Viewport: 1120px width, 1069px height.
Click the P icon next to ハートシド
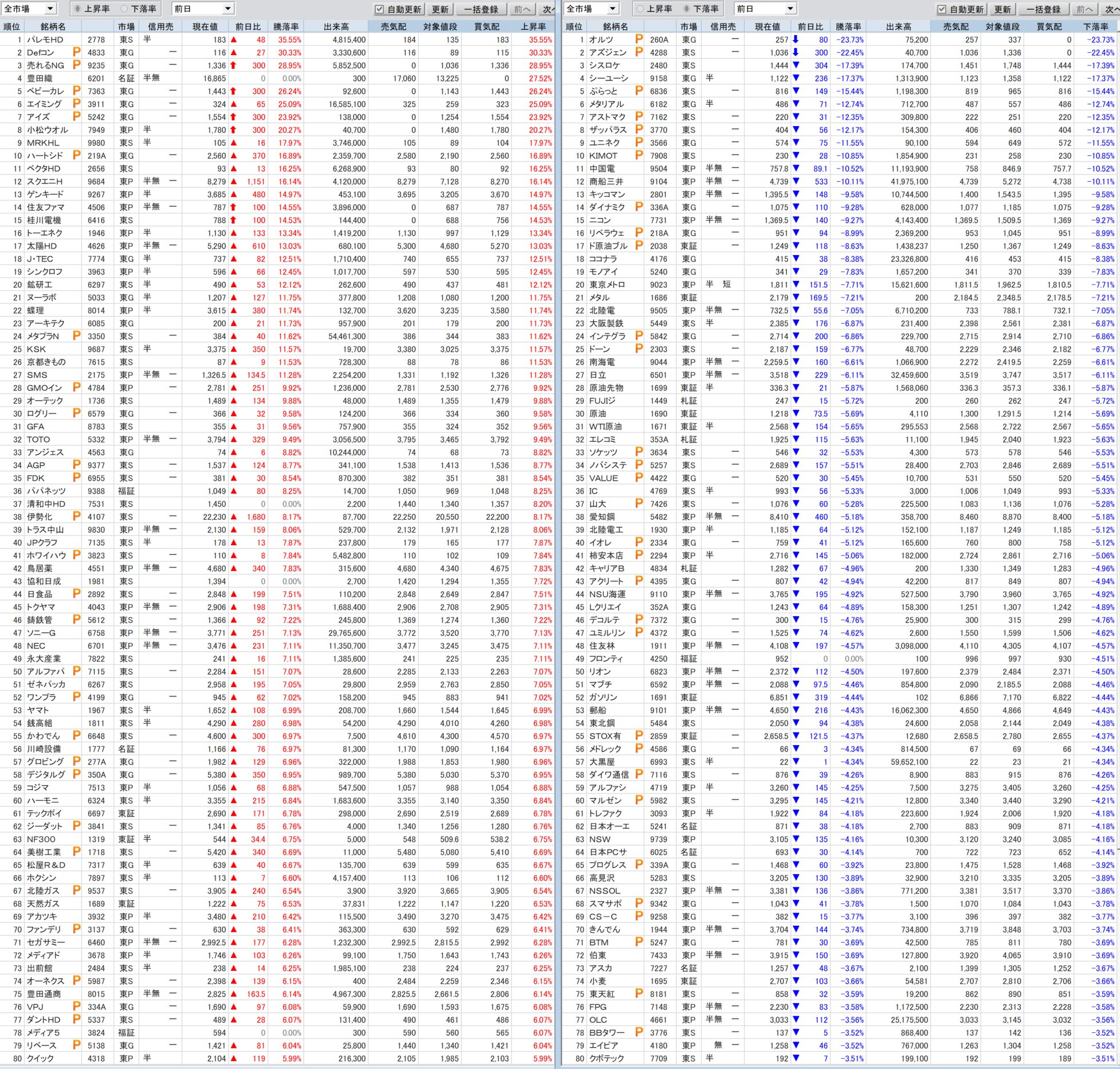[76, 155]
